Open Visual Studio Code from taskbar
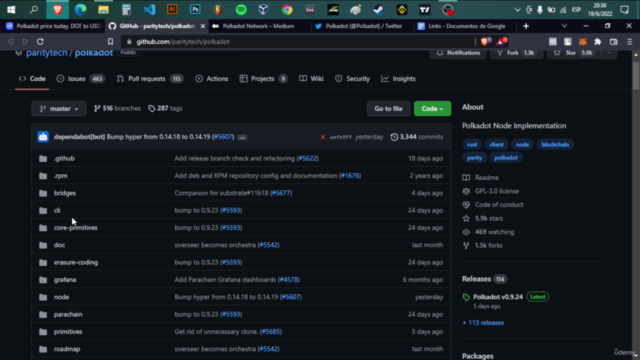Screen dimensions: 640x360 coord(149,9)
